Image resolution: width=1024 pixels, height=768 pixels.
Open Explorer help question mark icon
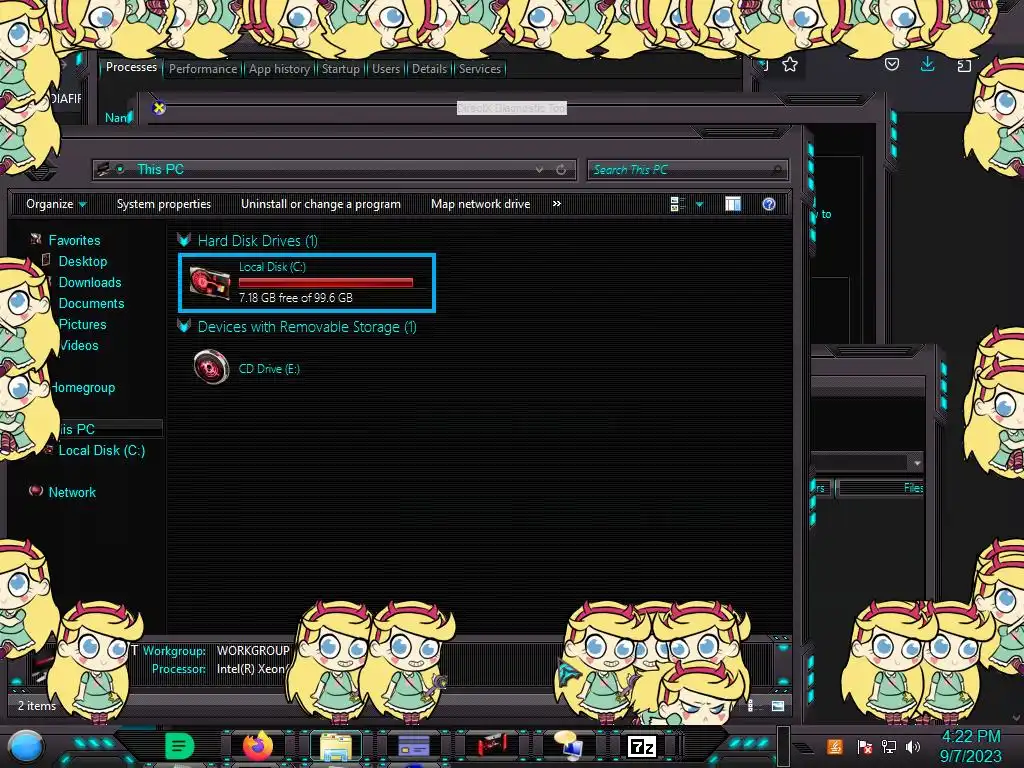click(769, 204)
